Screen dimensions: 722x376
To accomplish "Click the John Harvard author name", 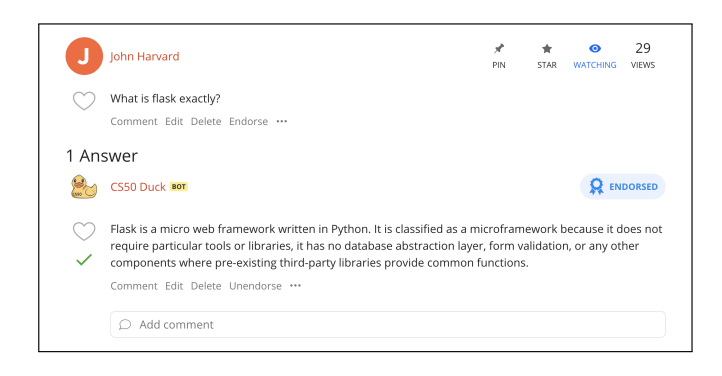I will pyautogui.click(x=145, y=56).
